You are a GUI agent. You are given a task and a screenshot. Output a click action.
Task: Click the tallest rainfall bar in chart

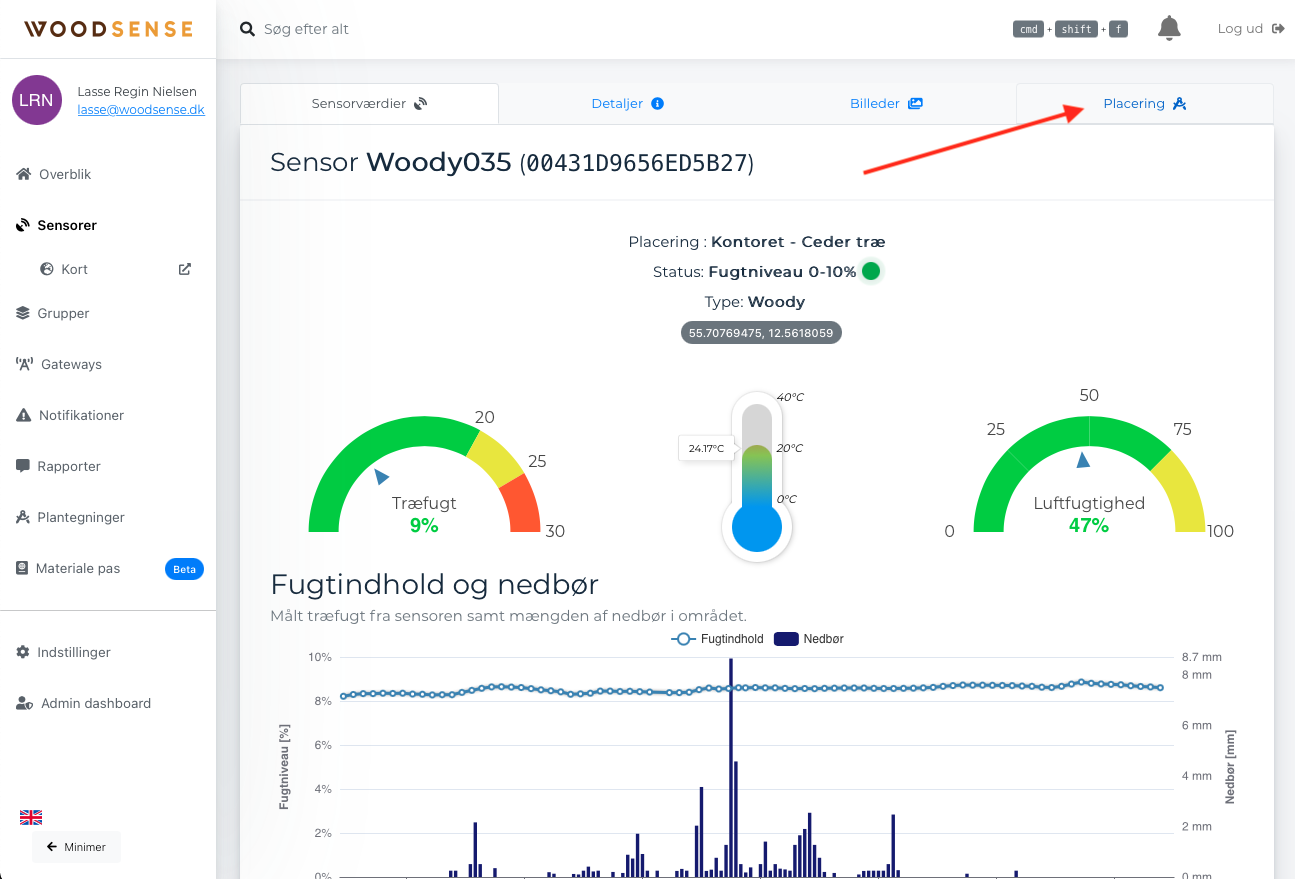(731, 767)
